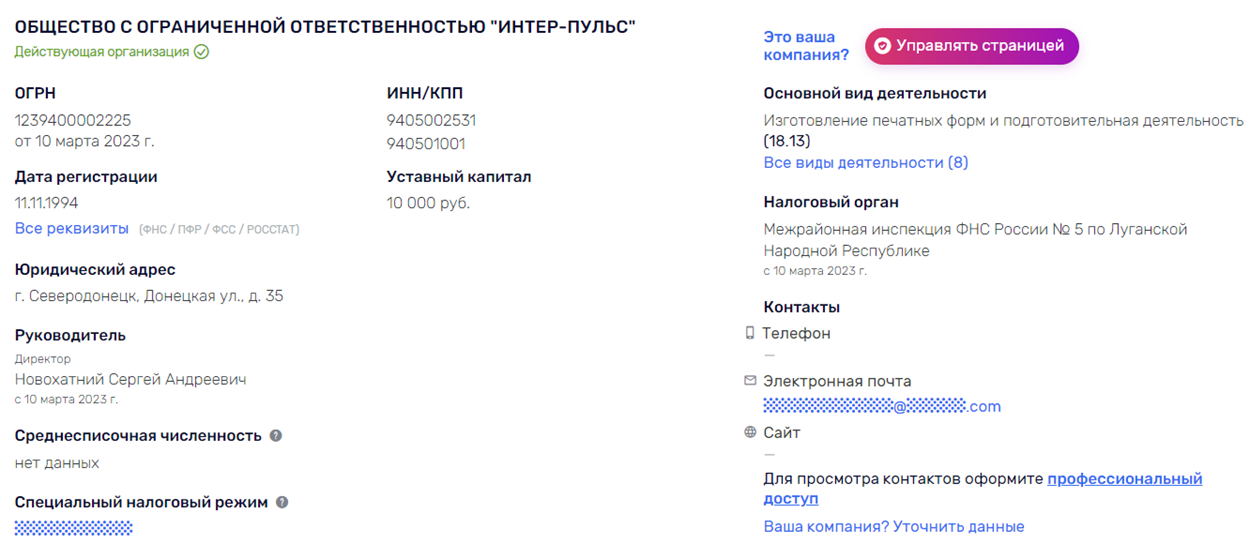Click the envelope icon beside Электронная почта
1250x559 pixels.
tap(750, 381)
